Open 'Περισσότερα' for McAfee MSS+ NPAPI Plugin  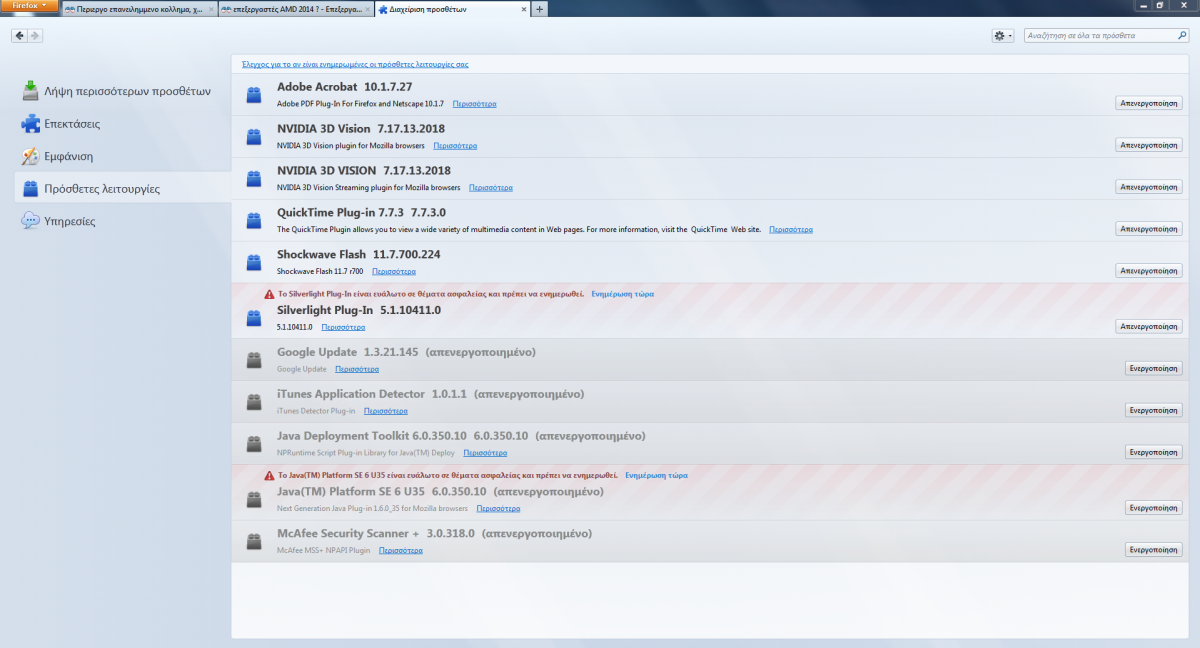tap(401, 549)
